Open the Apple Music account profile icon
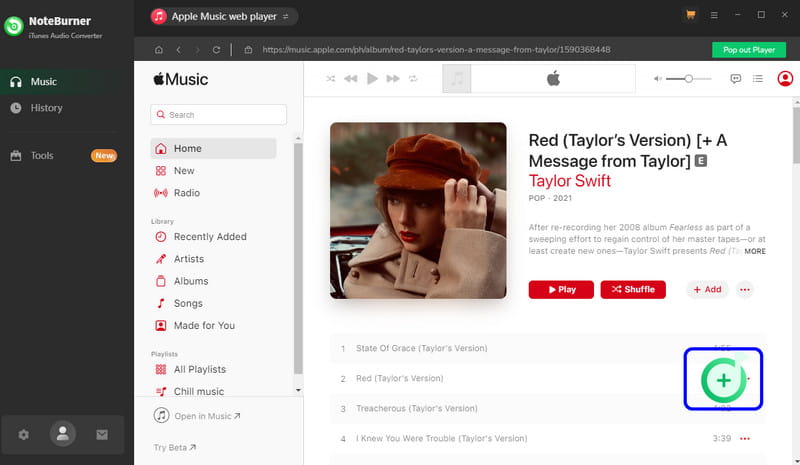The height and width of the screenshot is (465, 800). (x=785, y=79)
